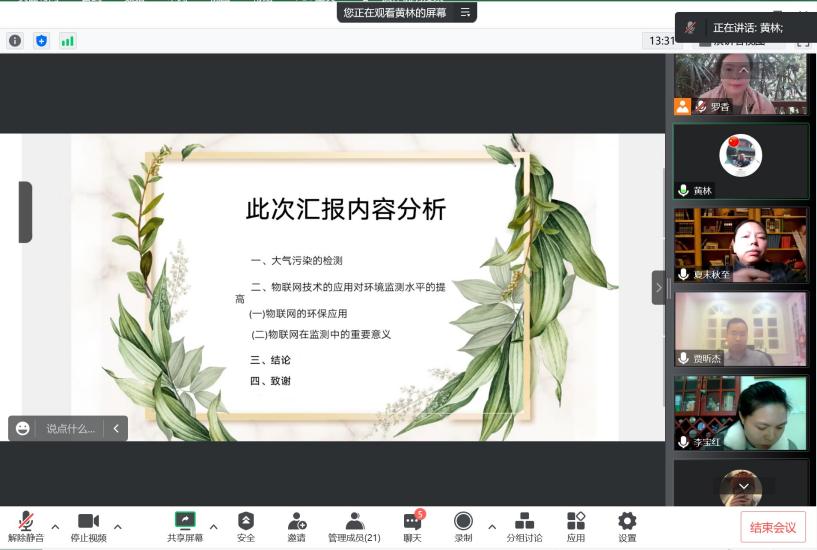Screen dimensions: 817x550
Task: Click the 说点什么 chat input box
Action: coord(70,428)
